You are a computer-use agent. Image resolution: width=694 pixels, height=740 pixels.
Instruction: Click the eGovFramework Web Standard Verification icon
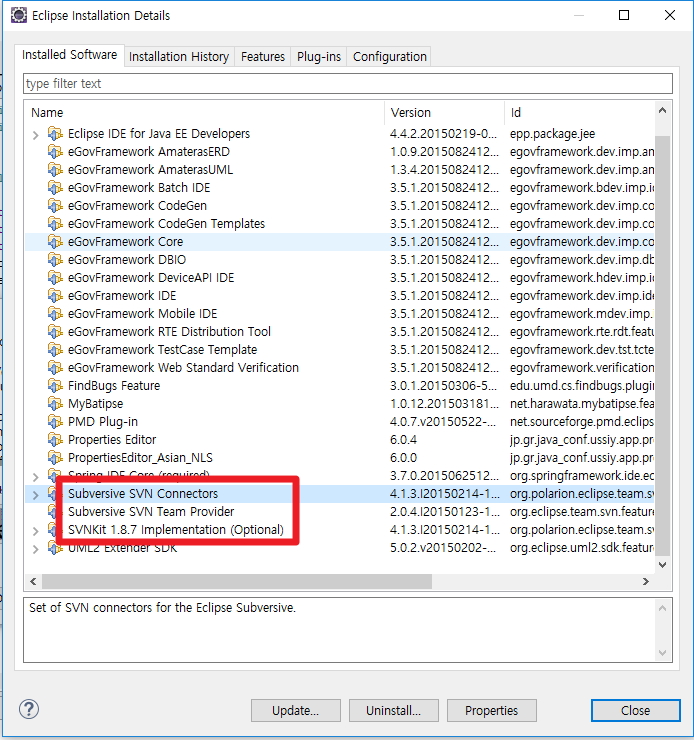tap(55, 368)
